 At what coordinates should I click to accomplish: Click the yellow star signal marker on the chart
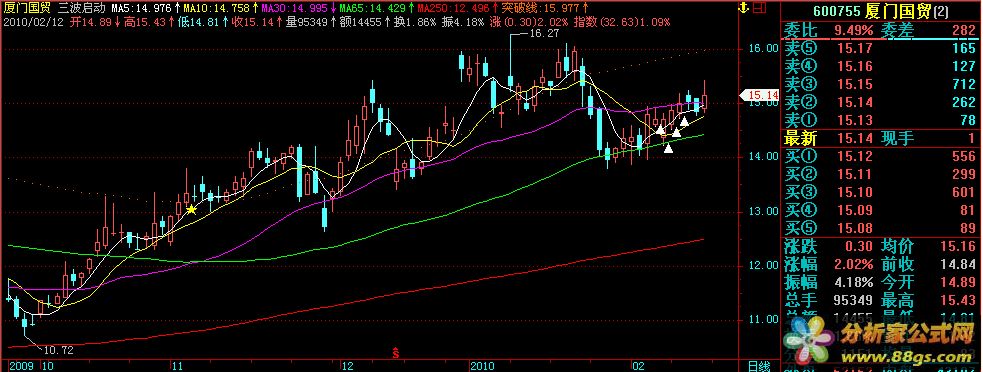[191, 210]
